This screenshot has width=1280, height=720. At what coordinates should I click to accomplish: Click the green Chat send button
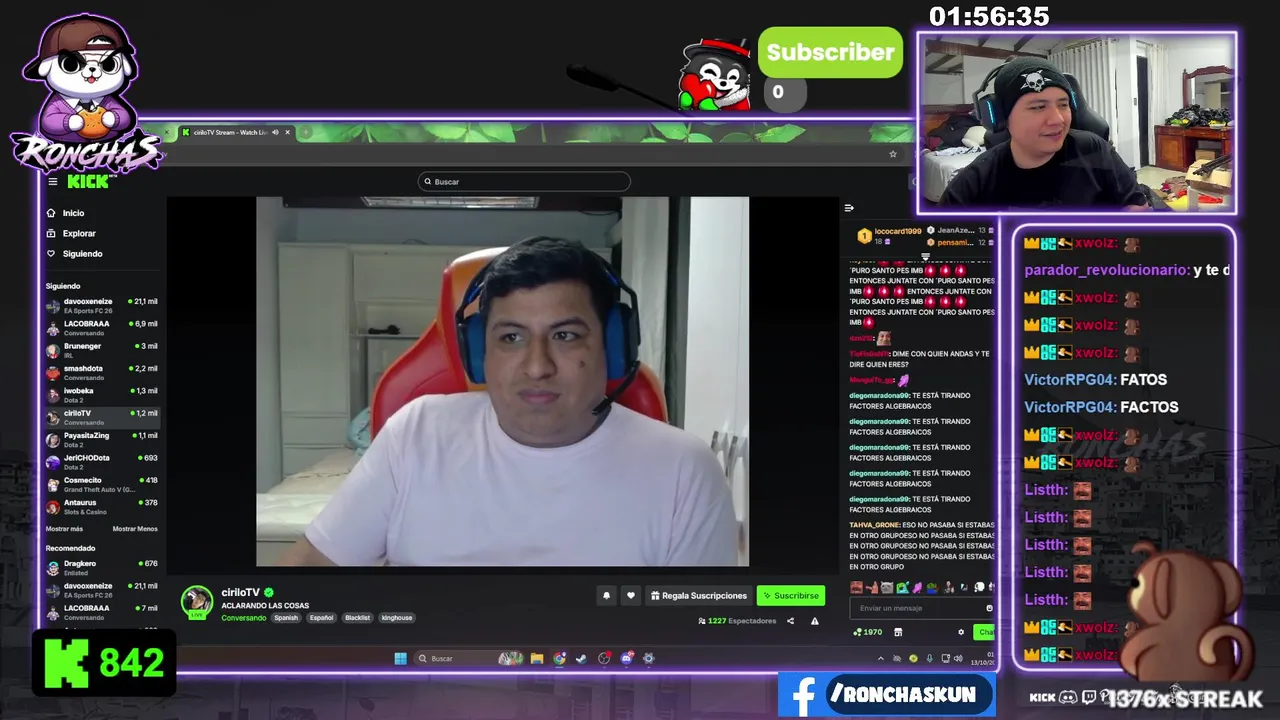985,632
